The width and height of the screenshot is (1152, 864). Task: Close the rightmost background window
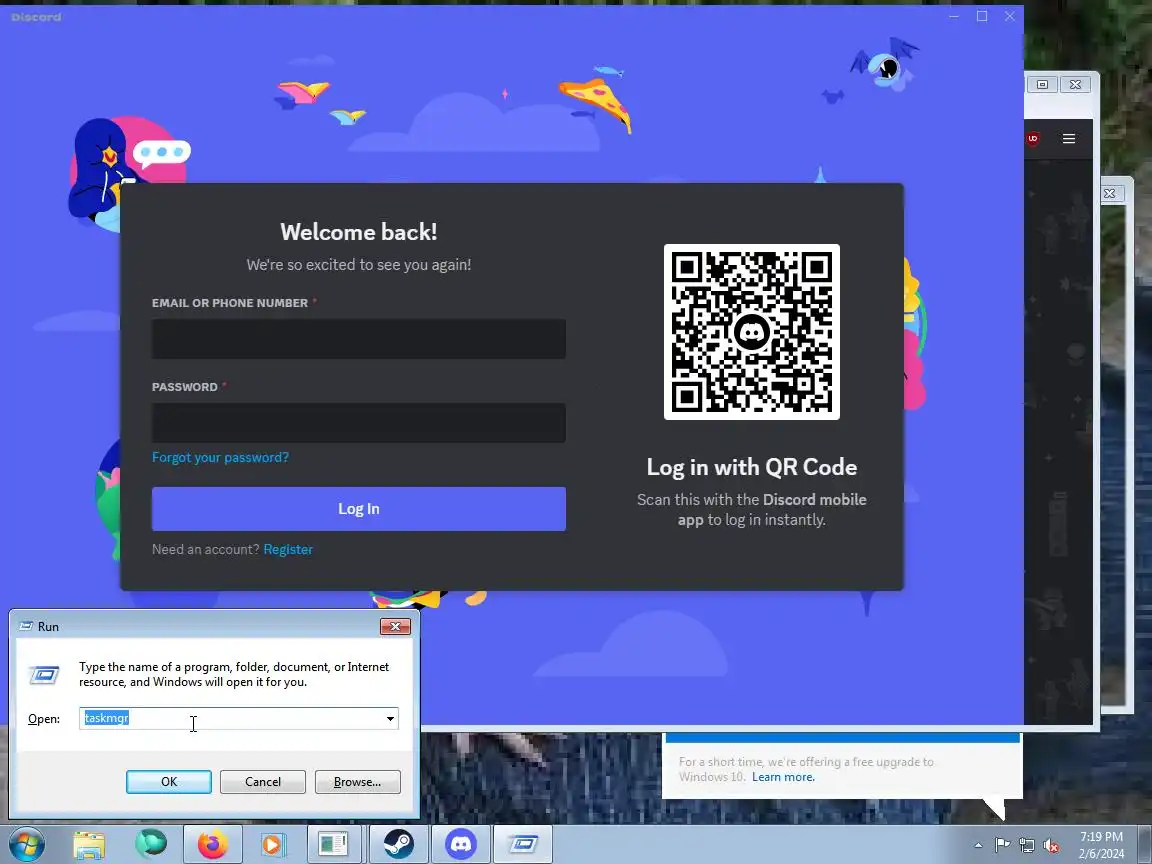click(x=1109, y=193)
